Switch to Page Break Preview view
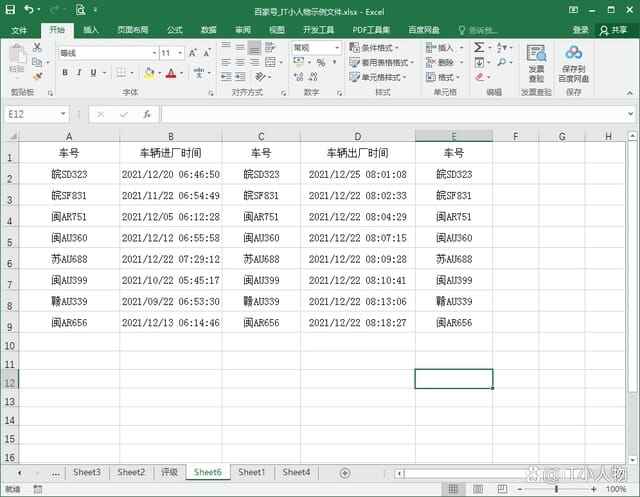The image size is (640, 497). coord(502,488)
